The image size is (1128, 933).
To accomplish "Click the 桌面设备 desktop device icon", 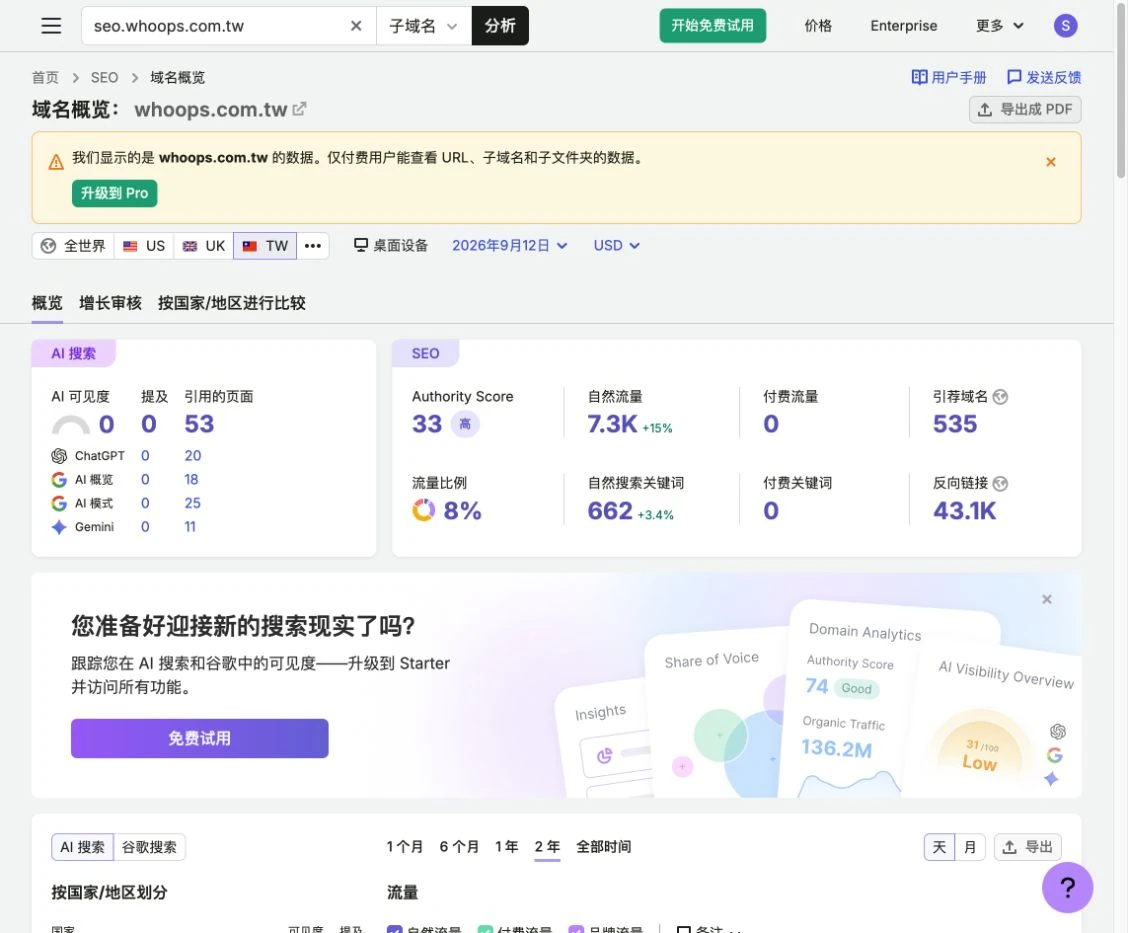I will (x=361, y=245).
